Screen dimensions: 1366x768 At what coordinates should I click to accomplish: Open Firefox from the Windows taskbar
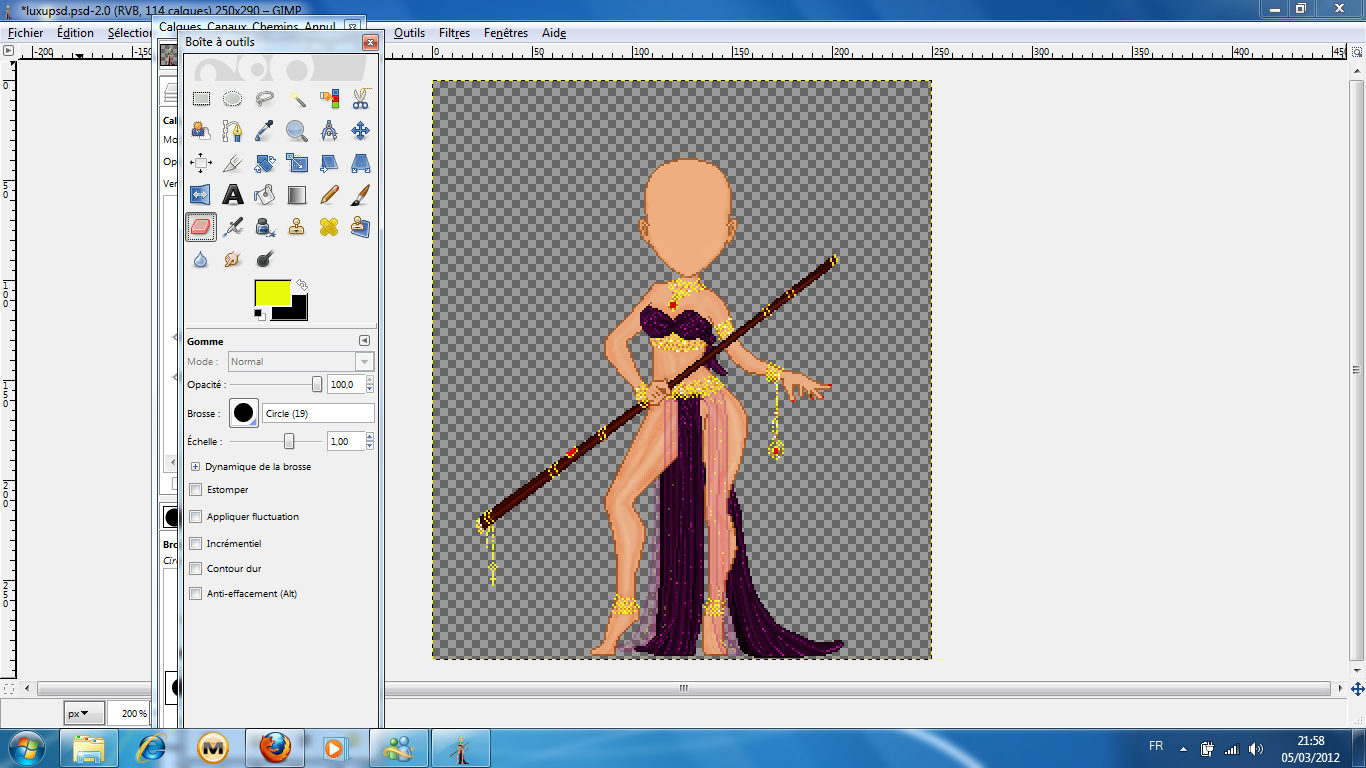[274, 747]
